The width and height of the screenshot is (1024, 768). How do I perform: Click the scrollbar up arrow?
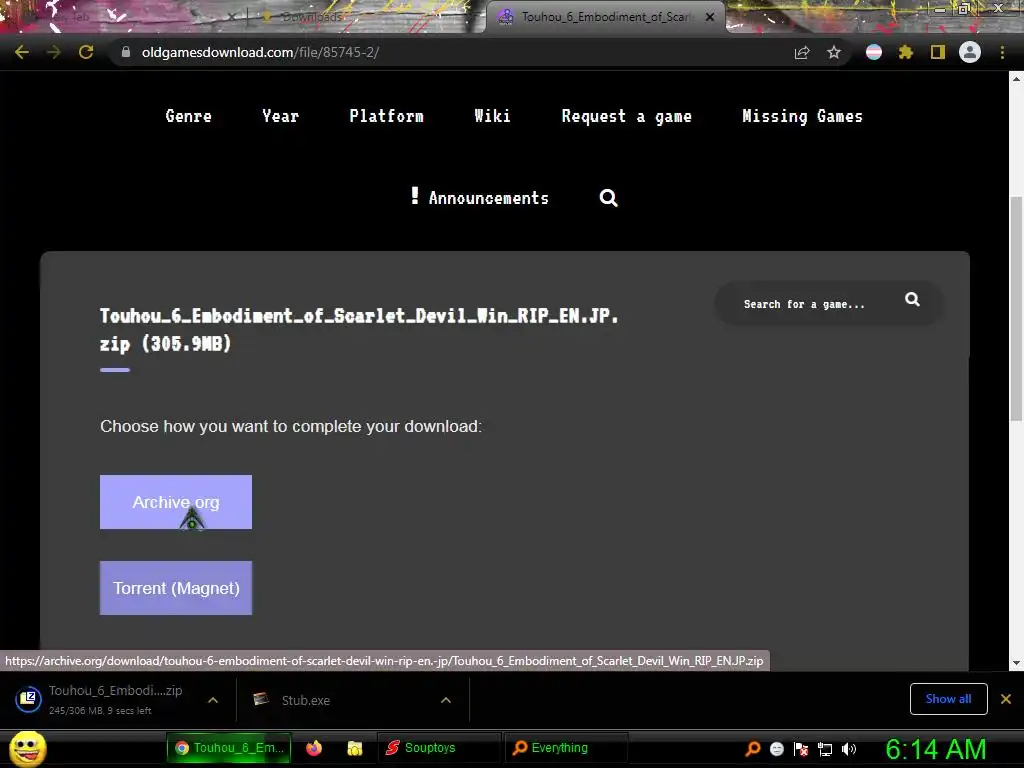point(1016,78)
